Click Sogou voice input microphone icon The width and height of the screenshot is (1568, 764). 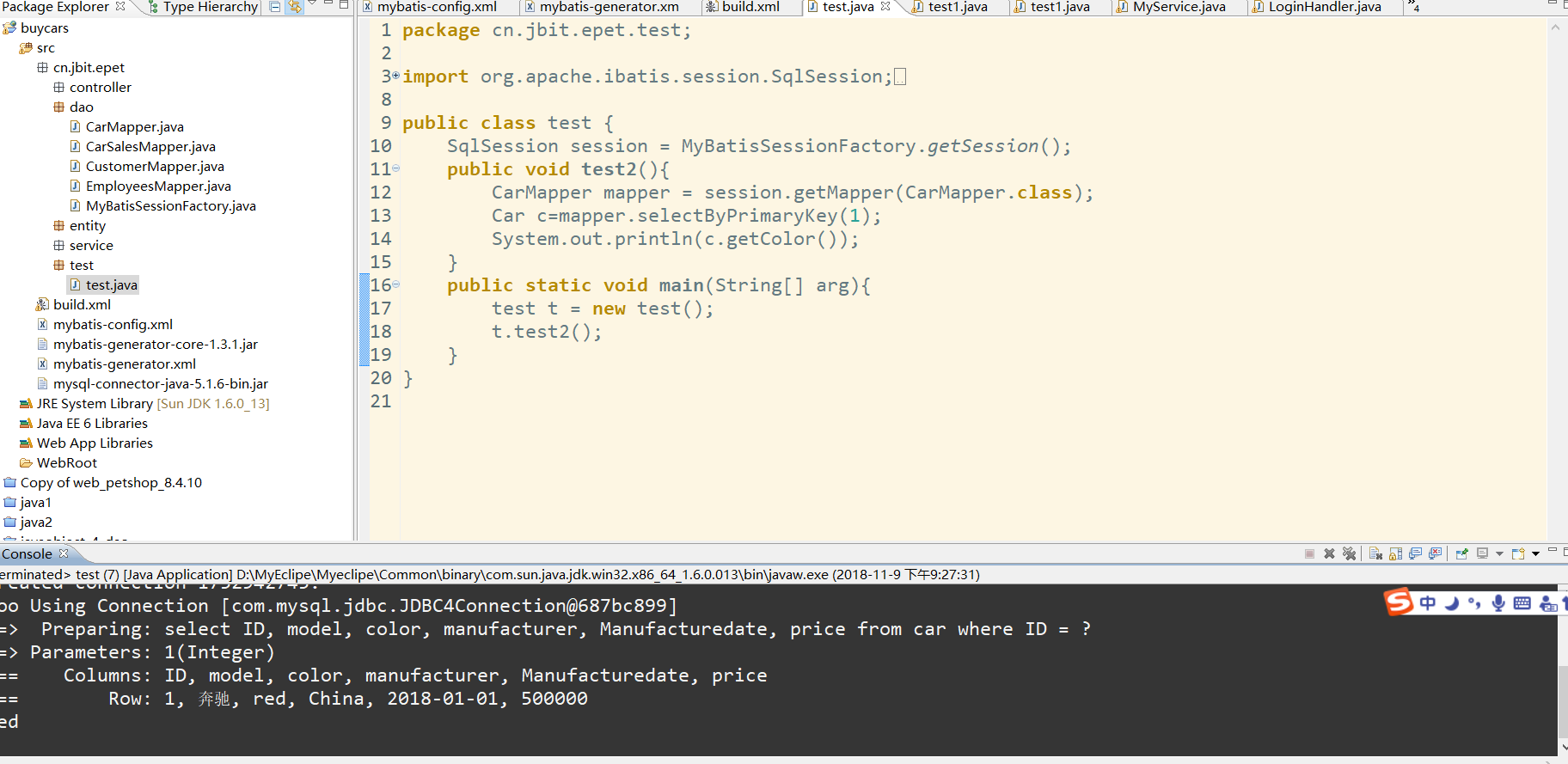(x=1498, y=602)
